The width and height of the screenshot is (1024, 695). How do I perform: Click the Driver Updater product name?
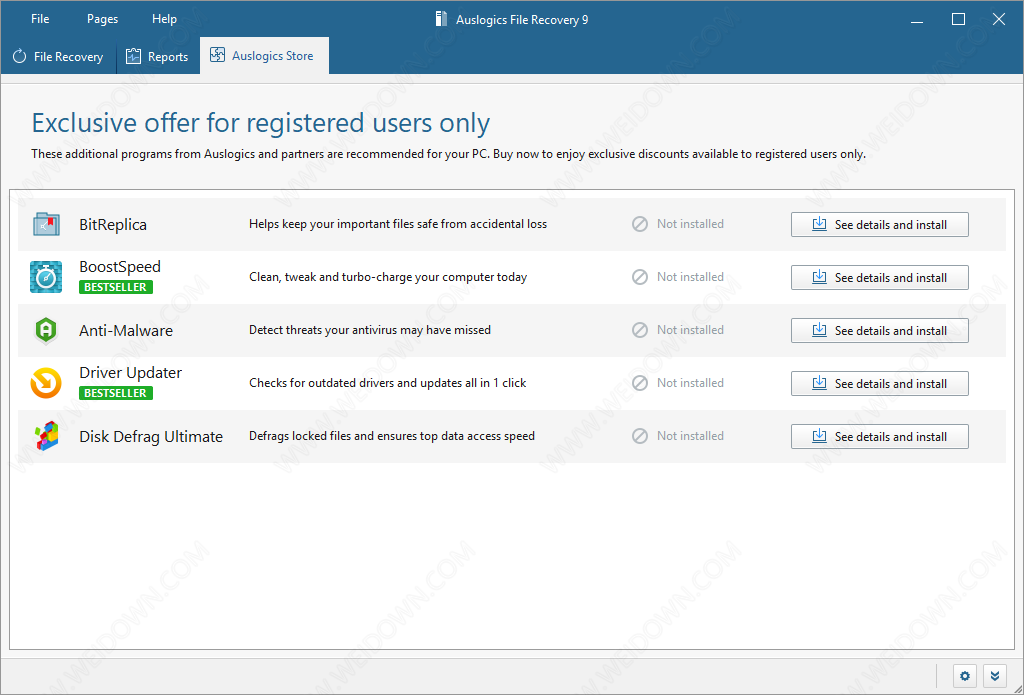[x=131, y=373]
